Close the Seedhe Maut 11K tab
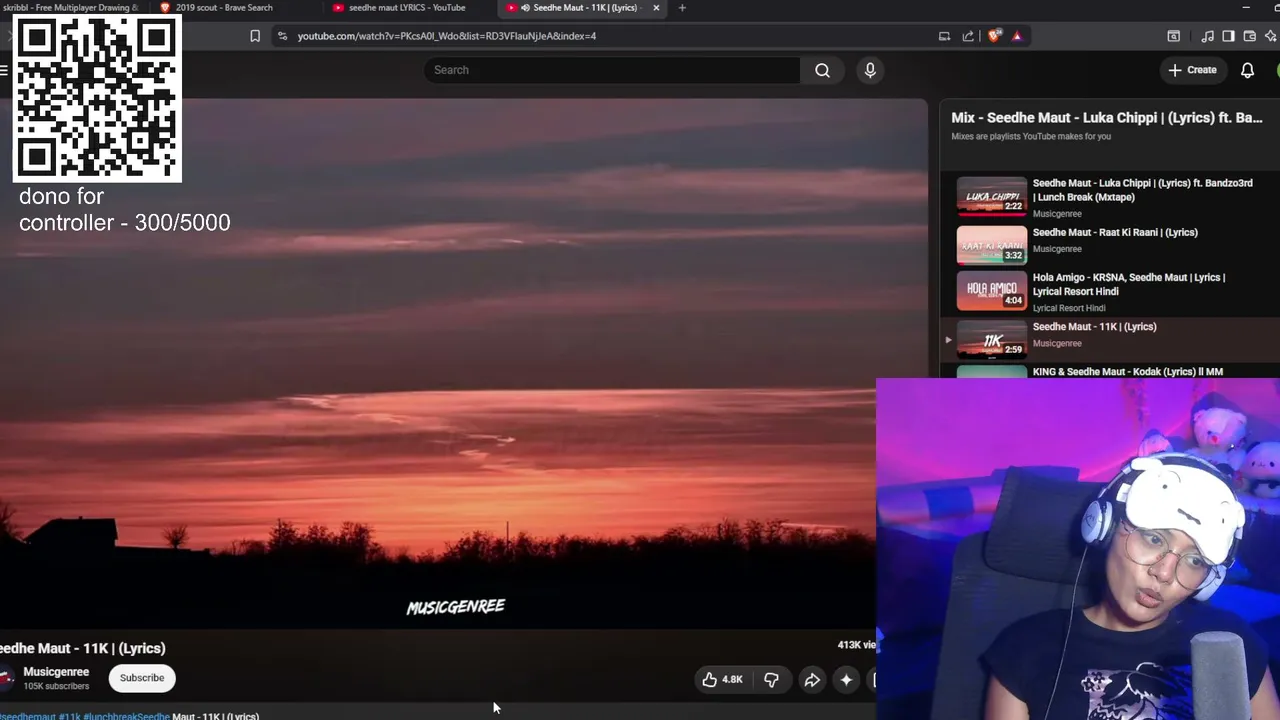Image resolution: width=1280 pixels, height=720 pixels. pos(656,8)
